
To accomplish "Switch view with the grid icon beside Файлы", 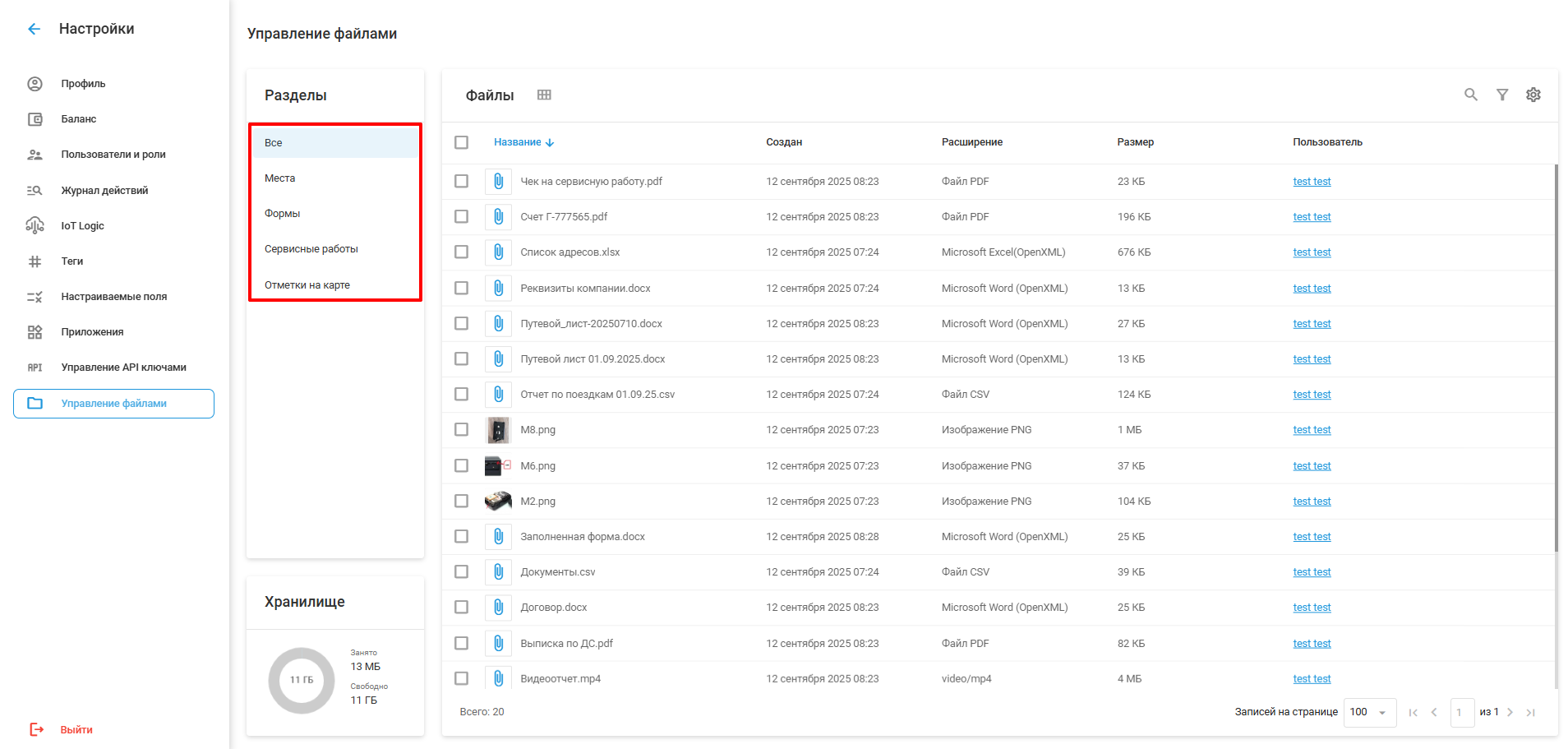I will tap(544, 95).
